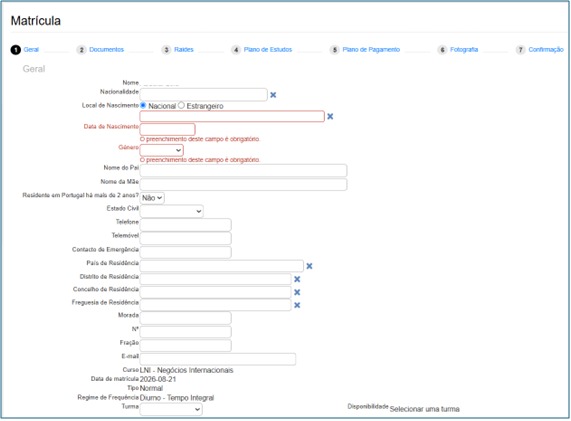Screen dimensions: 571x421
Task: Expand the Turma dropdown
Action: point(171,409)
